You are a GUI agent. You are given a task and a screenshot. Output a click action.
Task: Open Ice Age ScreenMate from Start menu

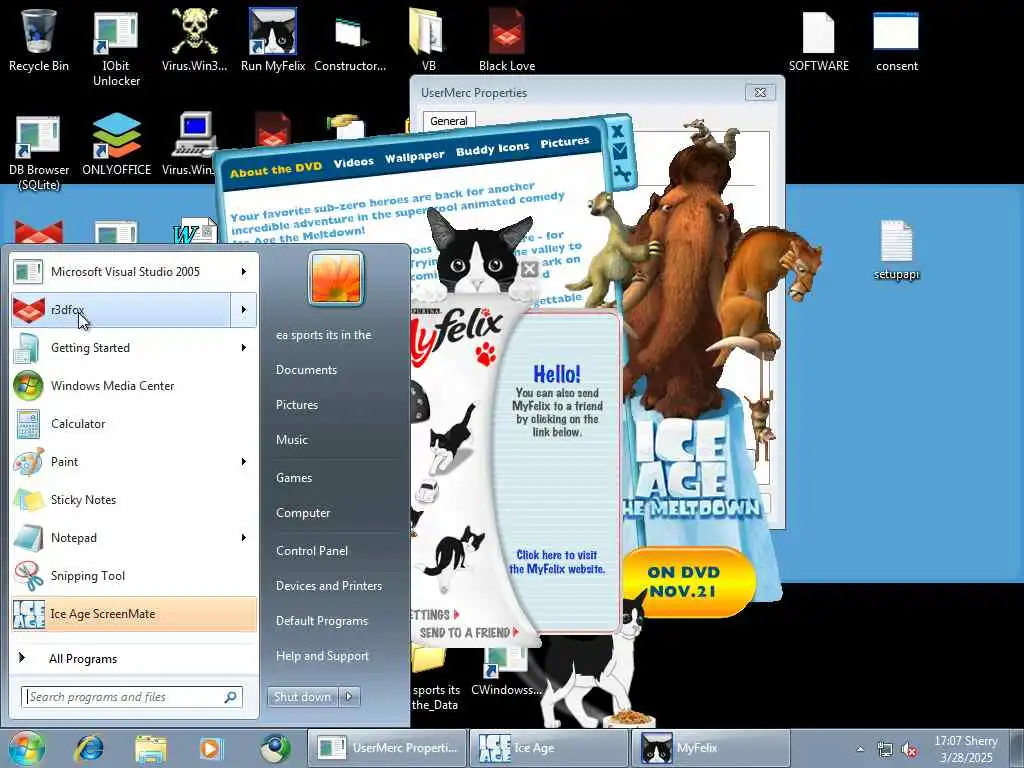coord(134,614)
